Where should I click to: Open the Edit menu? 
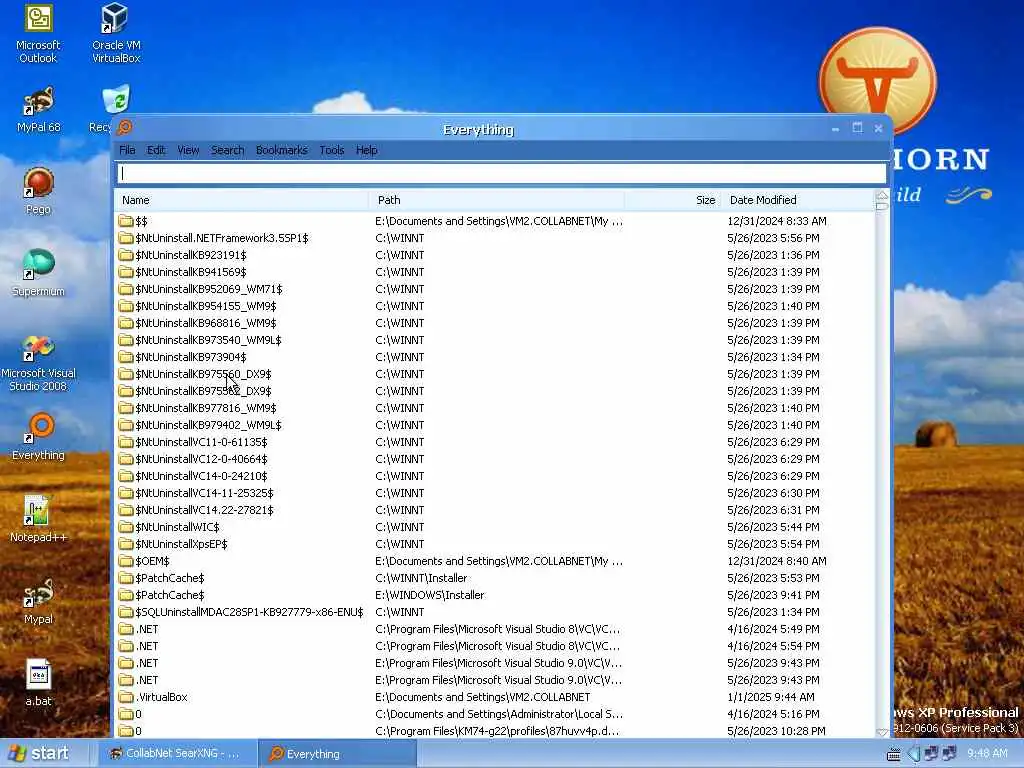coord(156,150)
